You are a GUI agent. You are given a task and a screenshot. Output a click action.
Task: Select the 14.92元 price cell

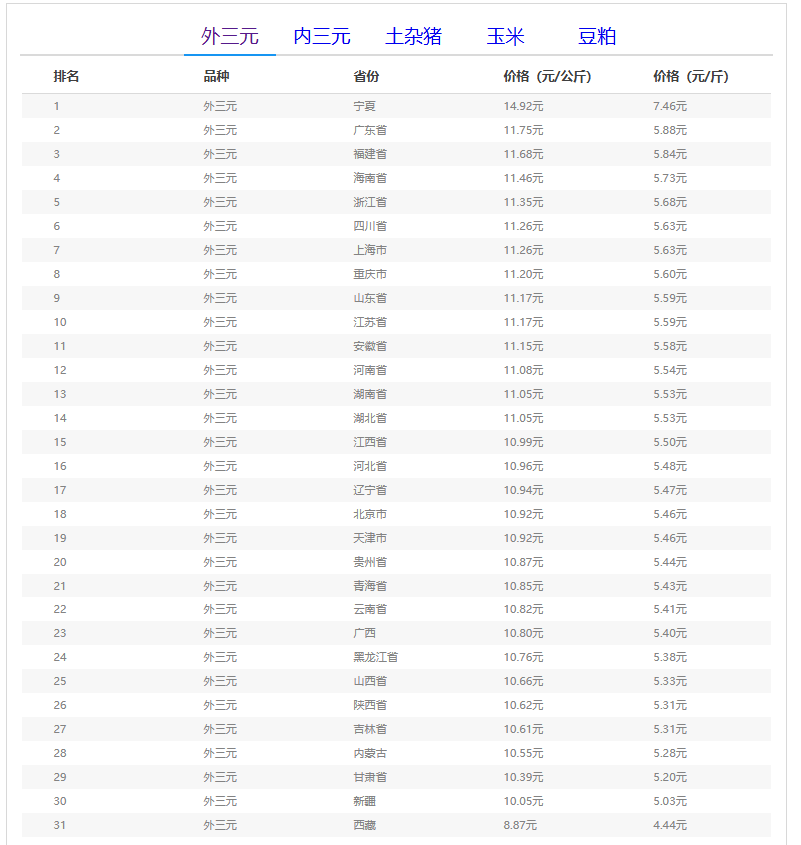pyautogui.click(x=523, y=106)
